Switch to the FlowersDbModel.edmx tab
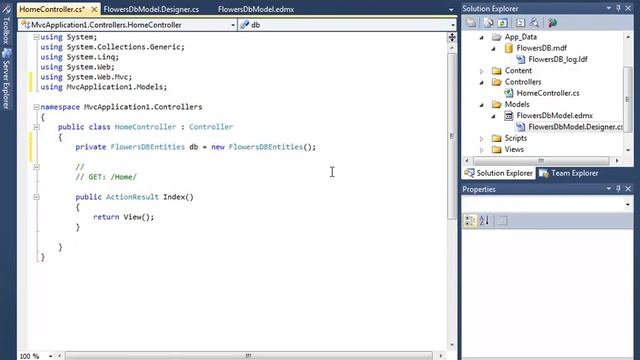 point(256,9)
